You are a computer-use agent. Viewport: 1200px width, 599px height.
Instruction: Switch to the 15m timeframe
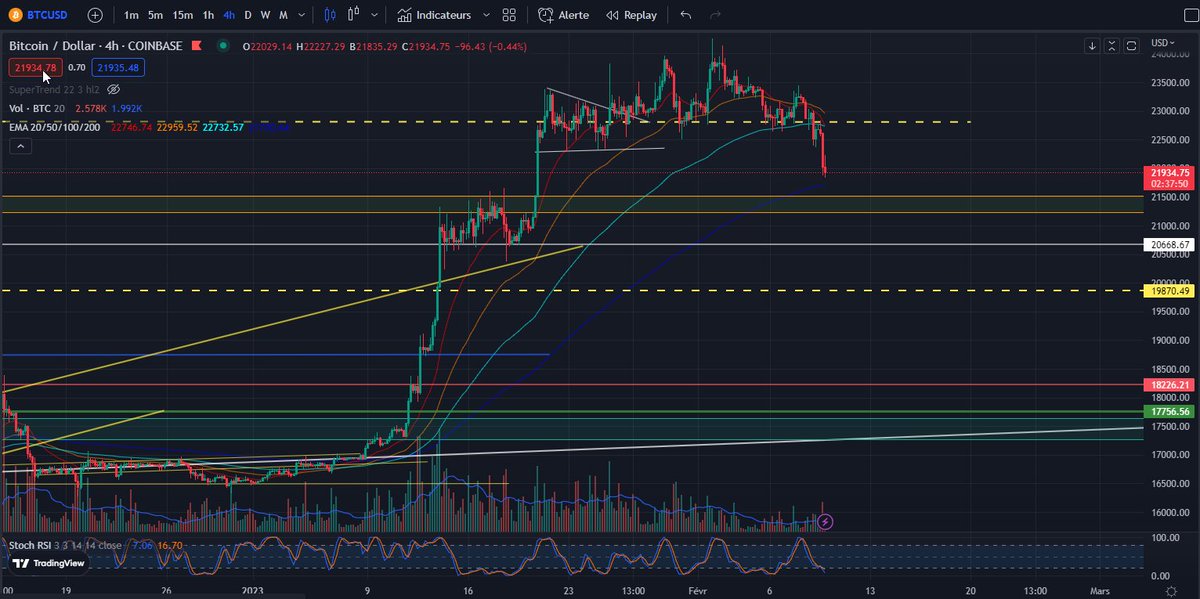(x=183, y=15)
